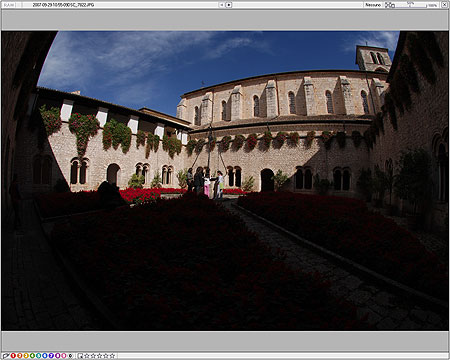The image size is (450, 360).
Task: Apply yellow label number 3
Action: pyautogui.click(x=26, y=356)
